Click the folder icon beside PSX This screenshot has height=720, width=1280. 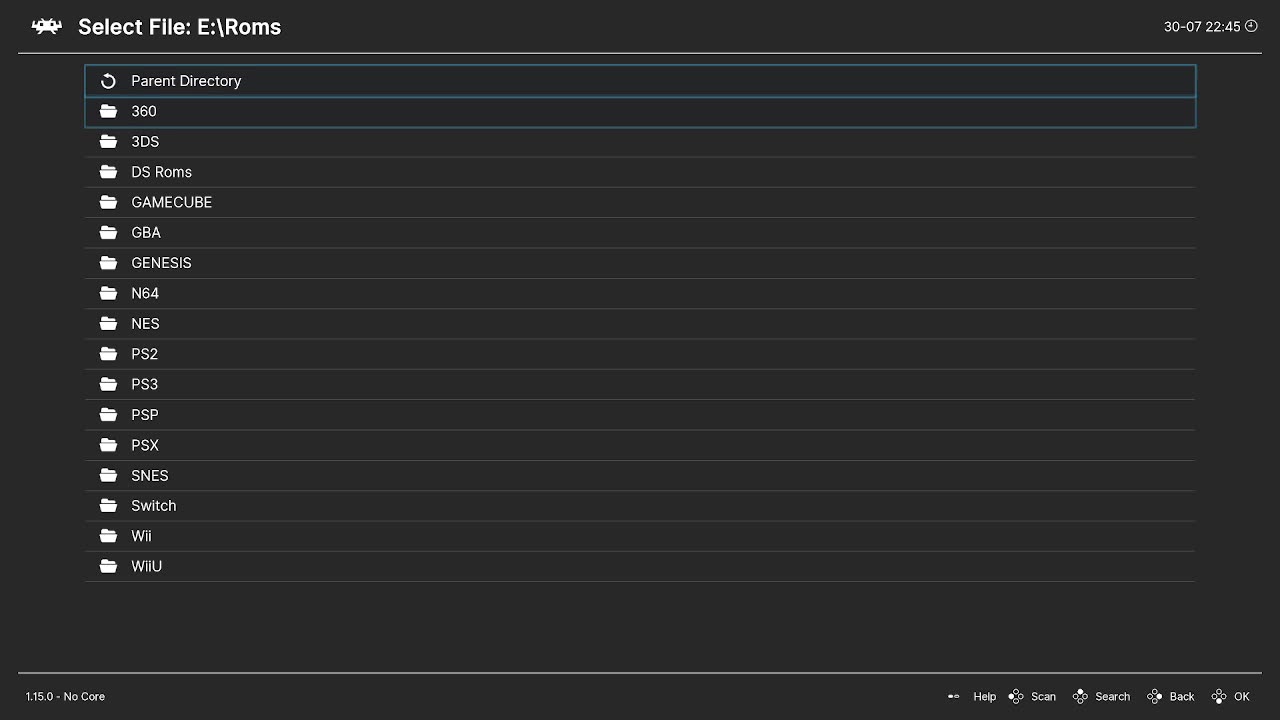click(108, 445)
